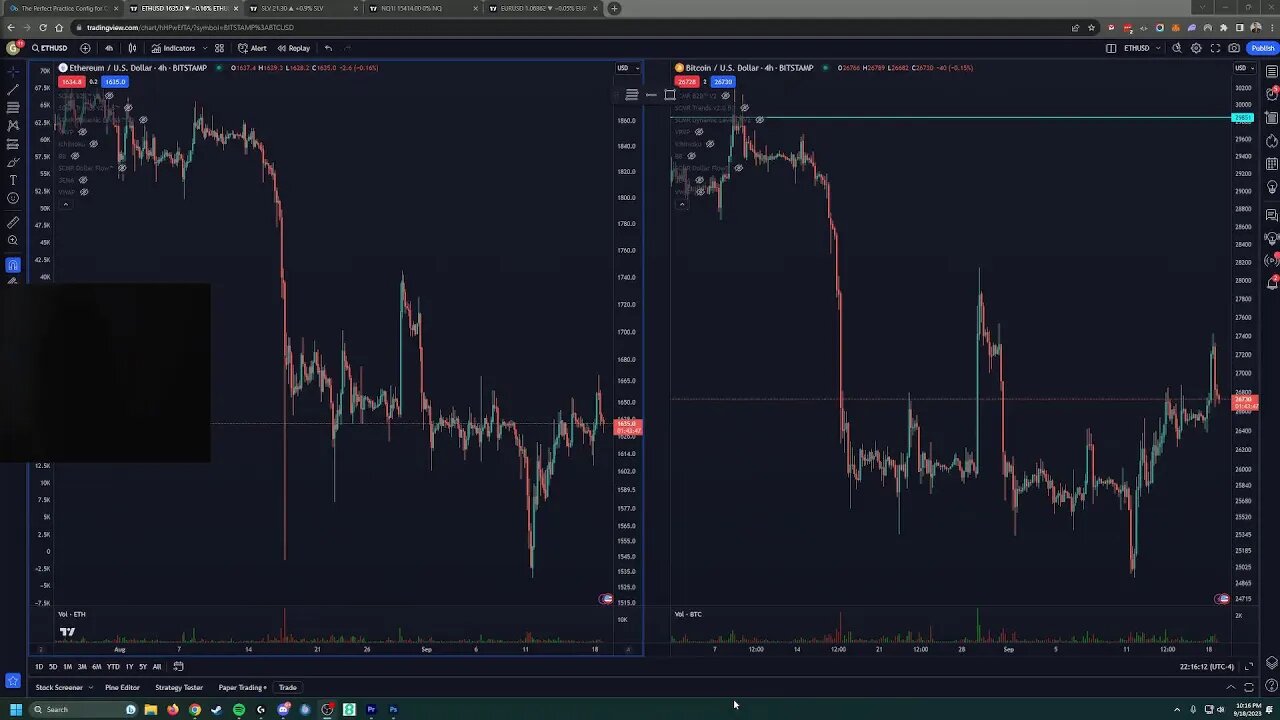
Task: Open the Windows Start menu
Action: tap(15, 710)
